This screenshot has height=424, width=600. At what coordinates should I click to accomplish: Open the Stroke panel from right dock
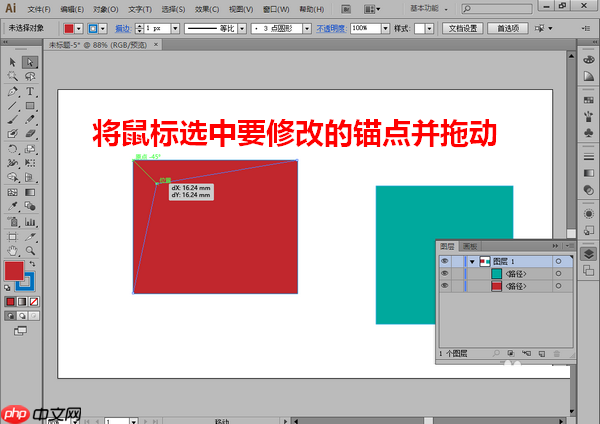589,157
